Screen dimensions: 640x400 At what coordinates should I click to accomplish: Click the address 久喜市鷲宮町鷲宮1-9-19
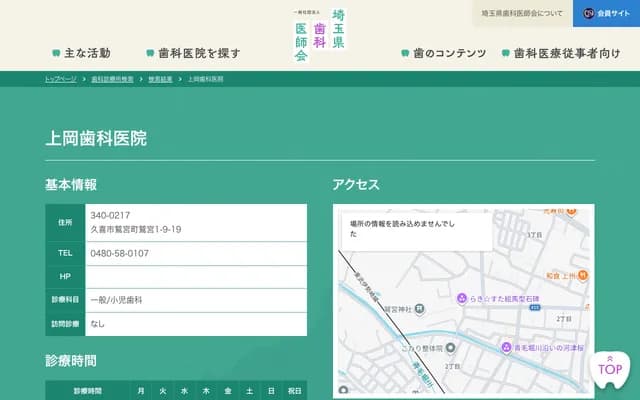point(136,229)
